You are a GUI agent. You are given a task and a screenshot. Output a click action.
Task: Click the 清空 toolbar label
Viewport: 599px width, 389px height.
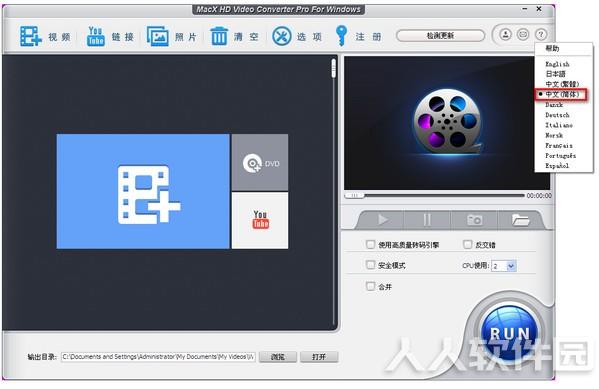click(x=246, y=37)
